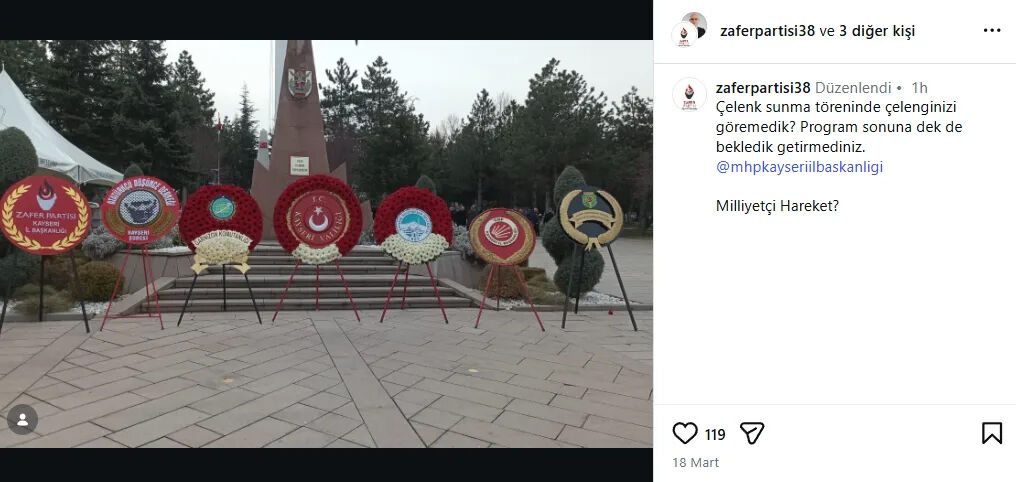Click the profile avatar beside the caption
1016x482 pixels.
pyautogui.click(x=689, y=95)
